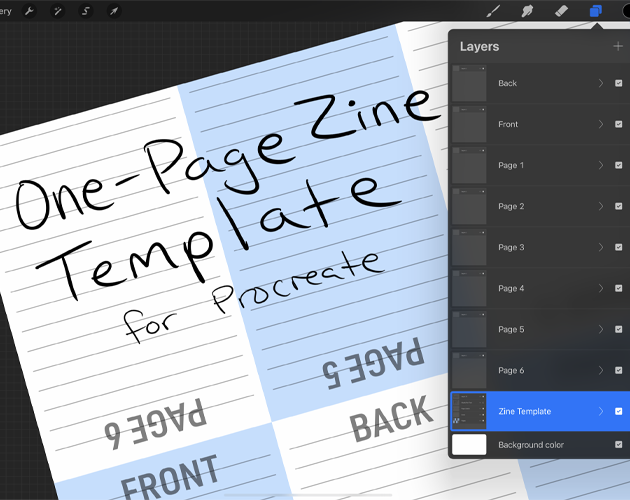Select the Smudge finger tool
630x500 pixels.
pos(527,11)
